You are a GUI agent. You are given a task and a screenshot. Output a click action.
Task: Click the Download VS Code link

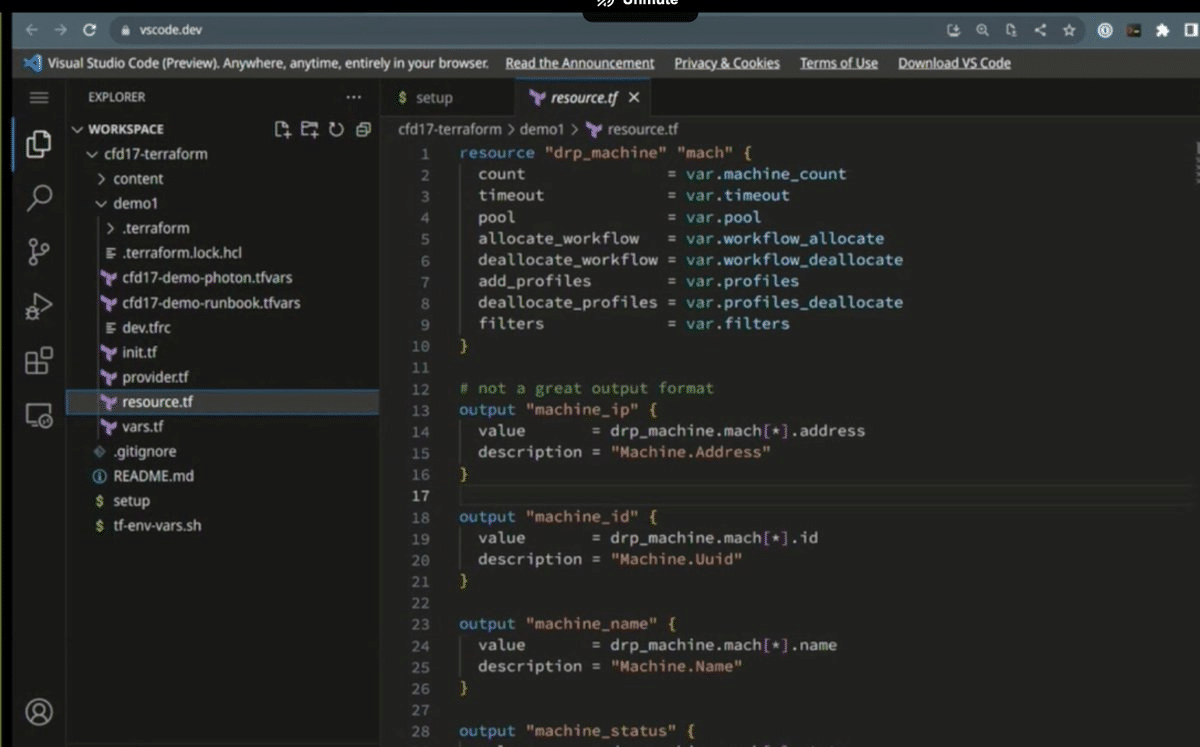tap(954, 63)
